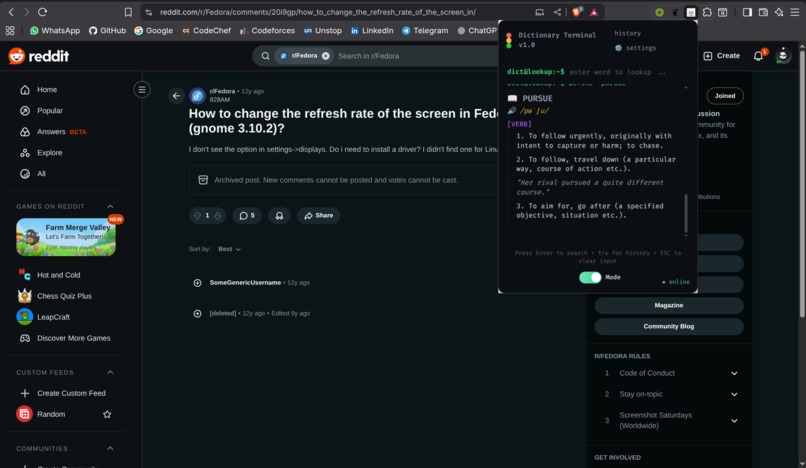Collapse the Games on Reddit section

click(110, 206)
